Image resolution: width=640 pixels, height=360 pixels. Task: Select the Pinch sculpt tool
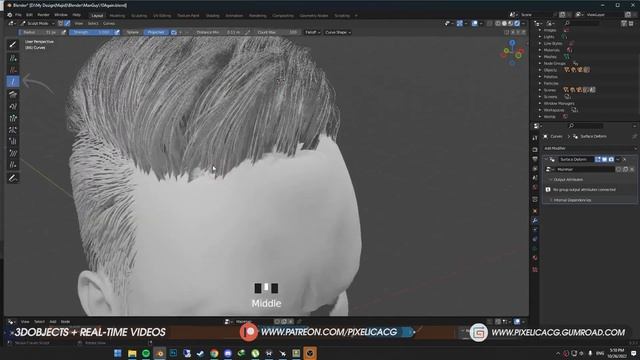click(13, 130)
